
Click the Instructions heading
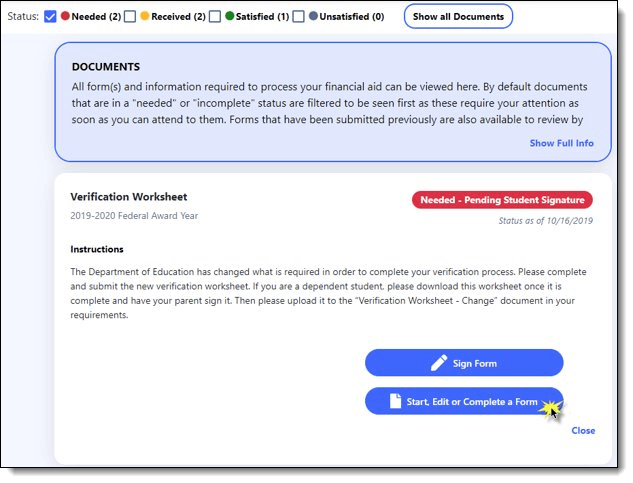click(x=97, y=249)
